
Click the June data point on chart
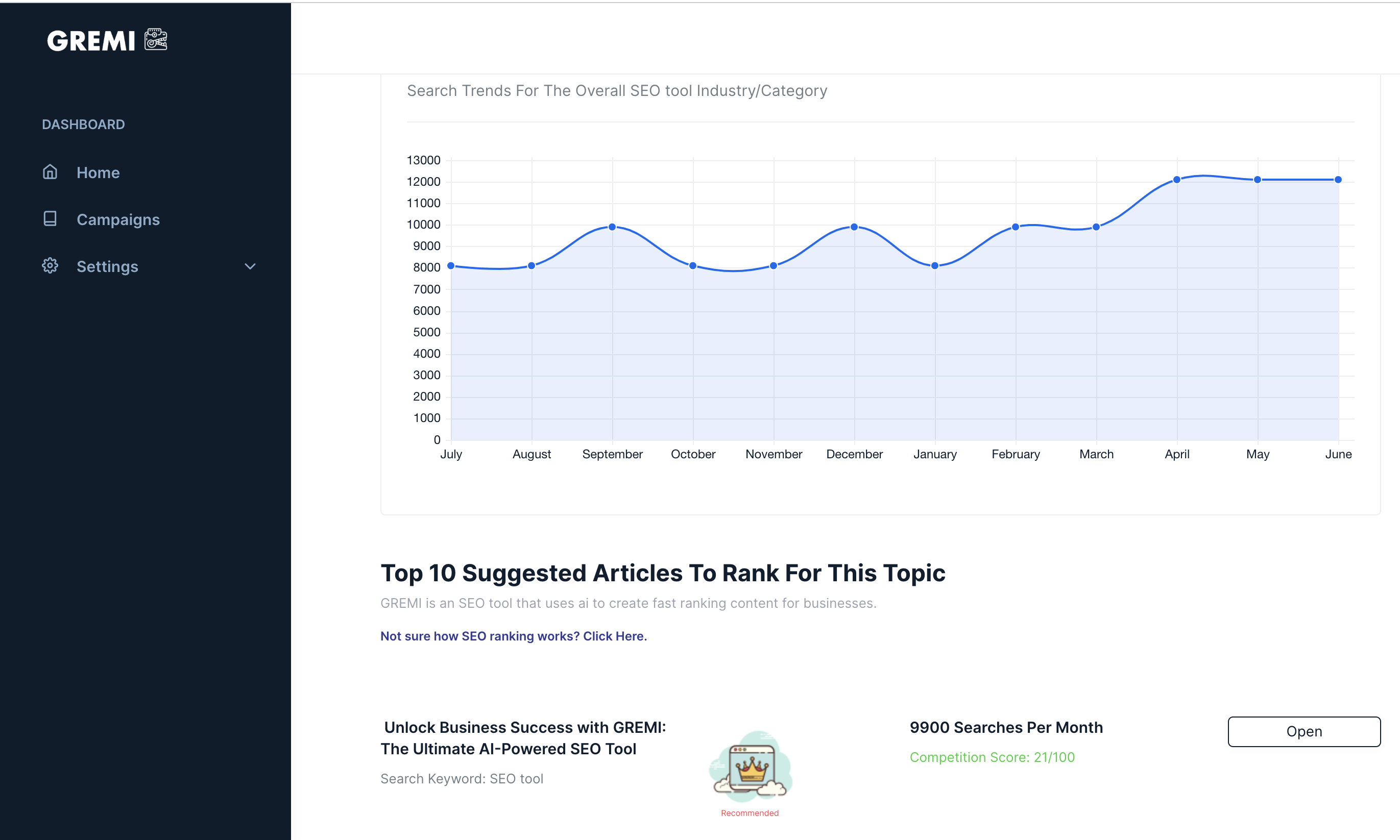pos(1338,180)
